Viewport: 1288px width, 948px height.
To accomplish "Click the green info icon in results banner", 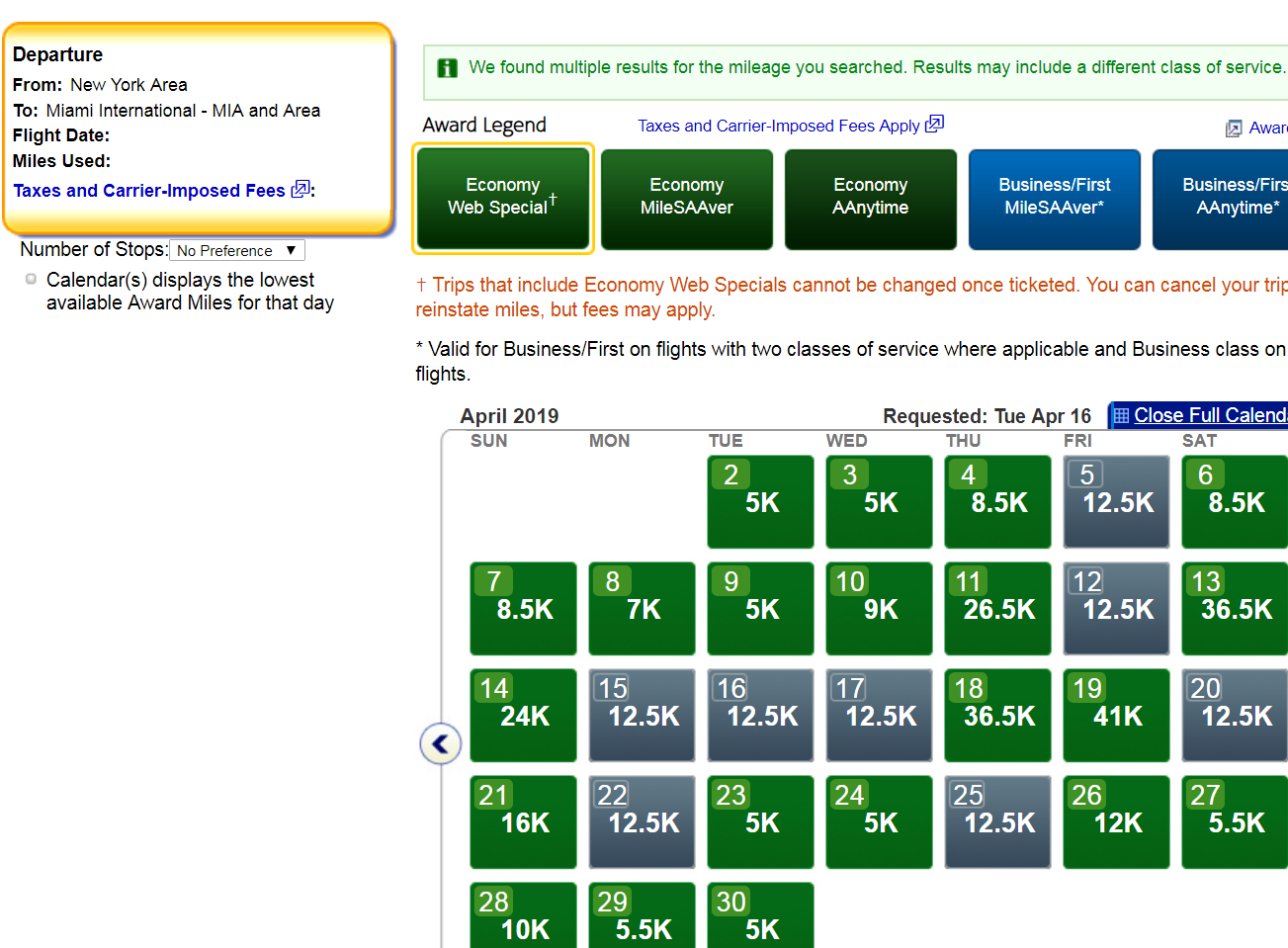I will tap(447, 67).
